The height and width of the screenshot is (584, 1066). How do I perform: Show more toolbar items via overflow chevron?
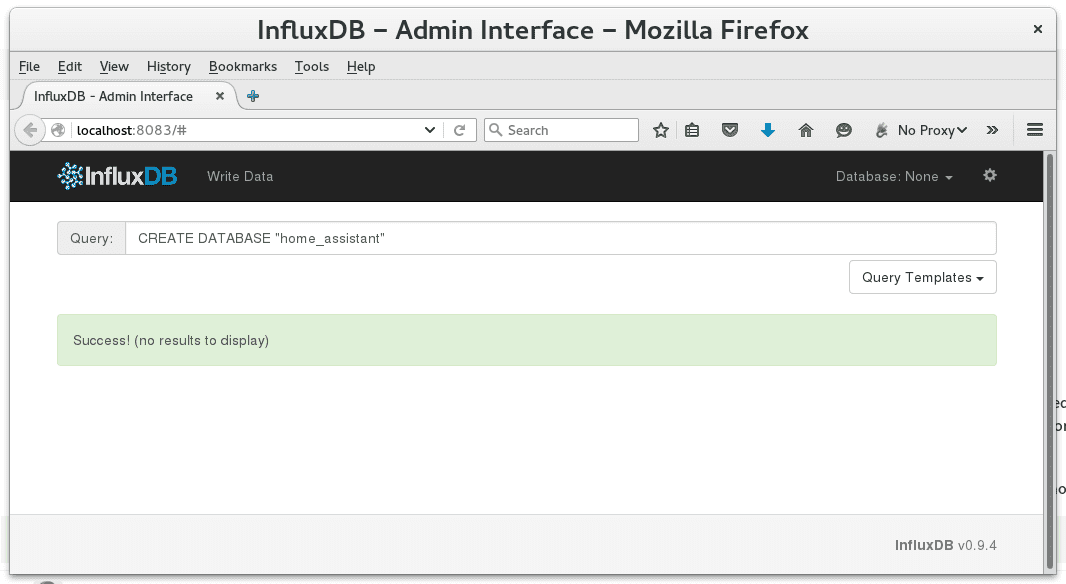point(992,130)
